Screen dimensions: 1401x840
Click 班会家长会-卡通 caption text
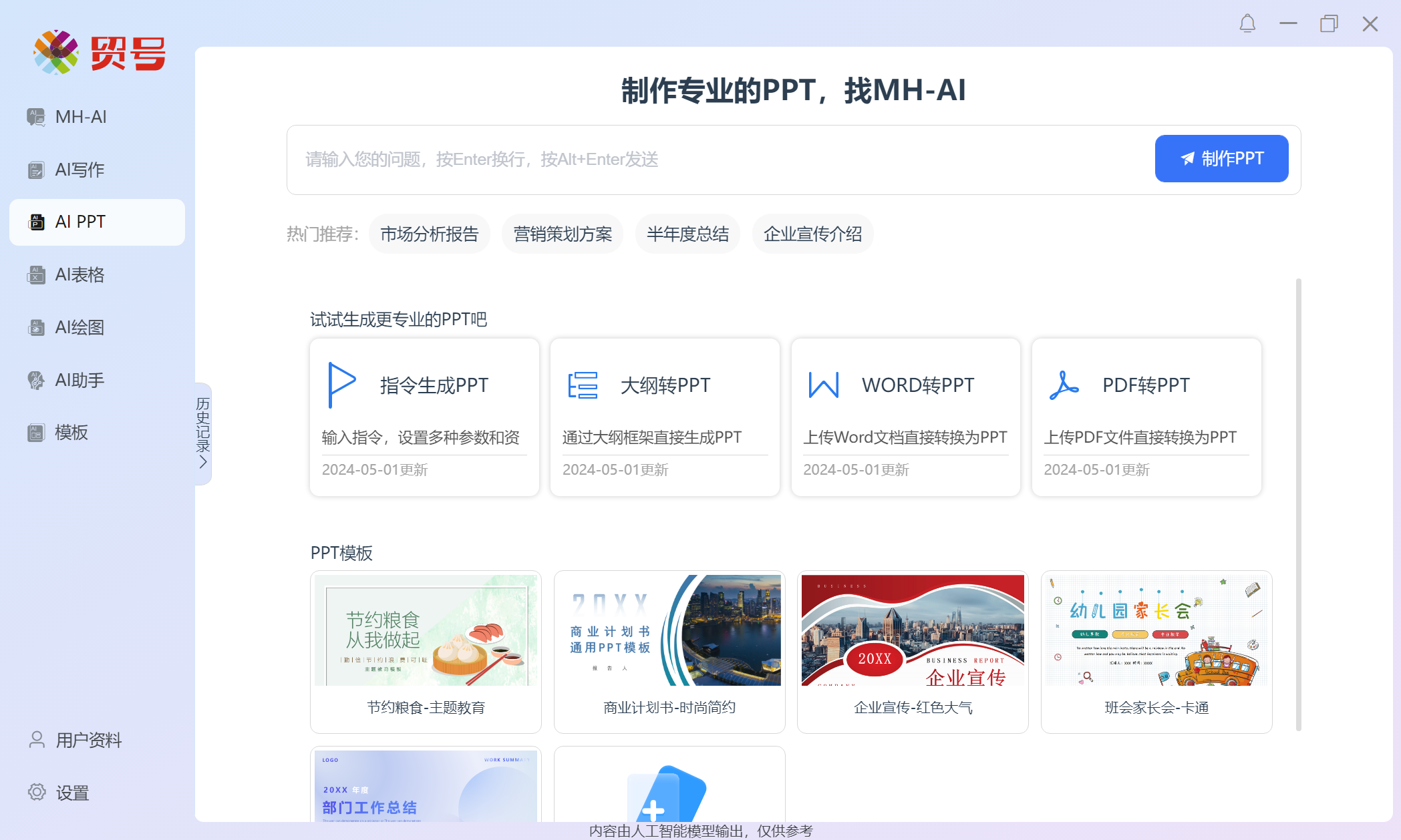1156,708
